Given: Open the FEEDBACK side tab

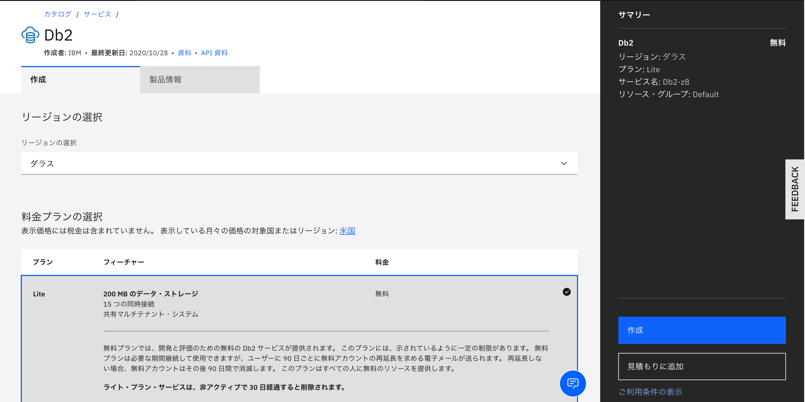Looking at the screenshot, I should click(795, 189).
